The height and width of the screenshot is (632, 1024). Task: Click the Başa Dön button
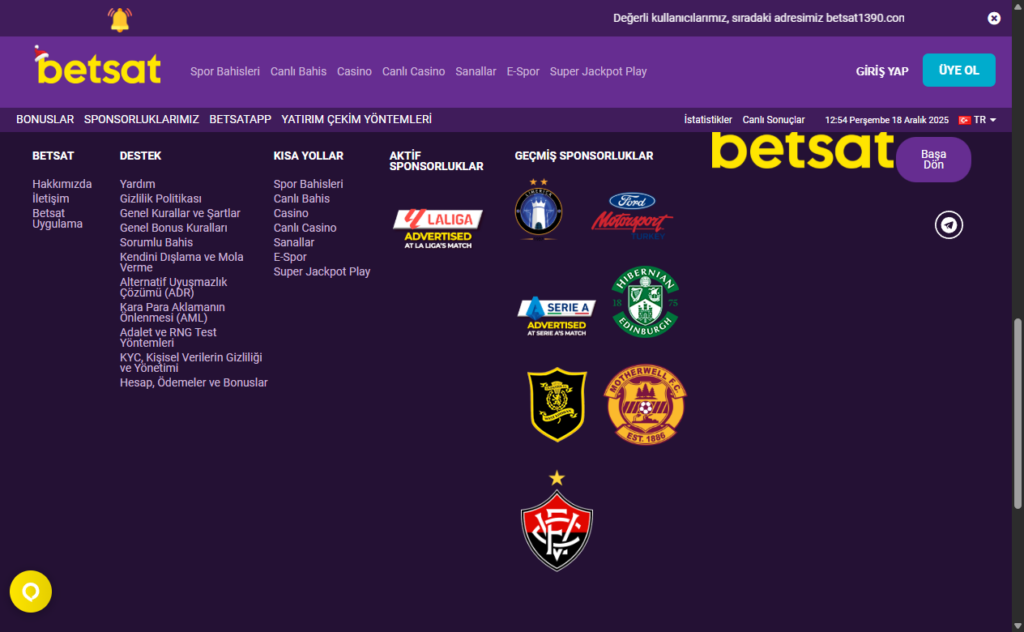point(933,159)
